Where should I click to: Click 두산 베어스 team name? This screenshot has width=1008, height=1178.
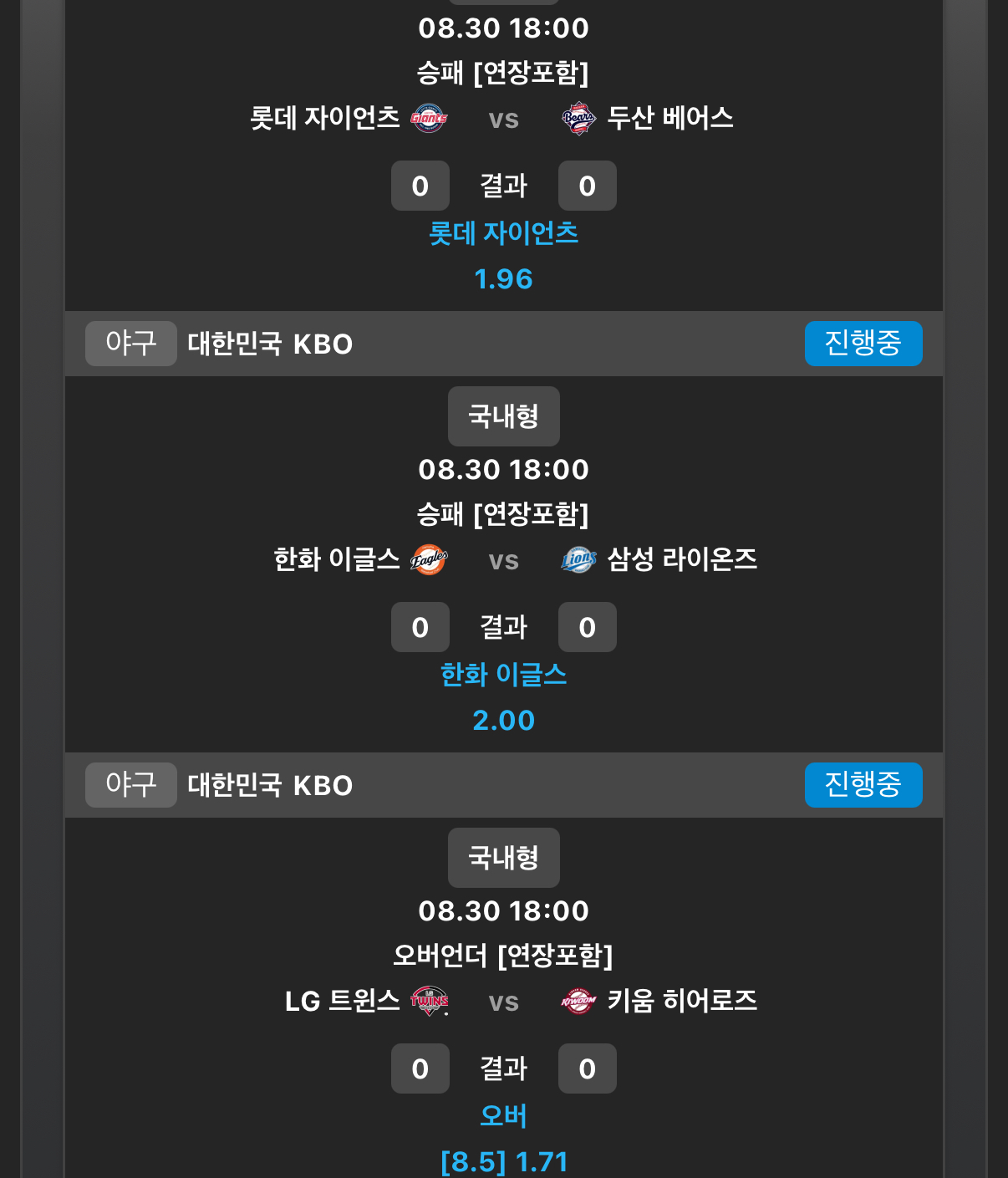click(670, 118)
